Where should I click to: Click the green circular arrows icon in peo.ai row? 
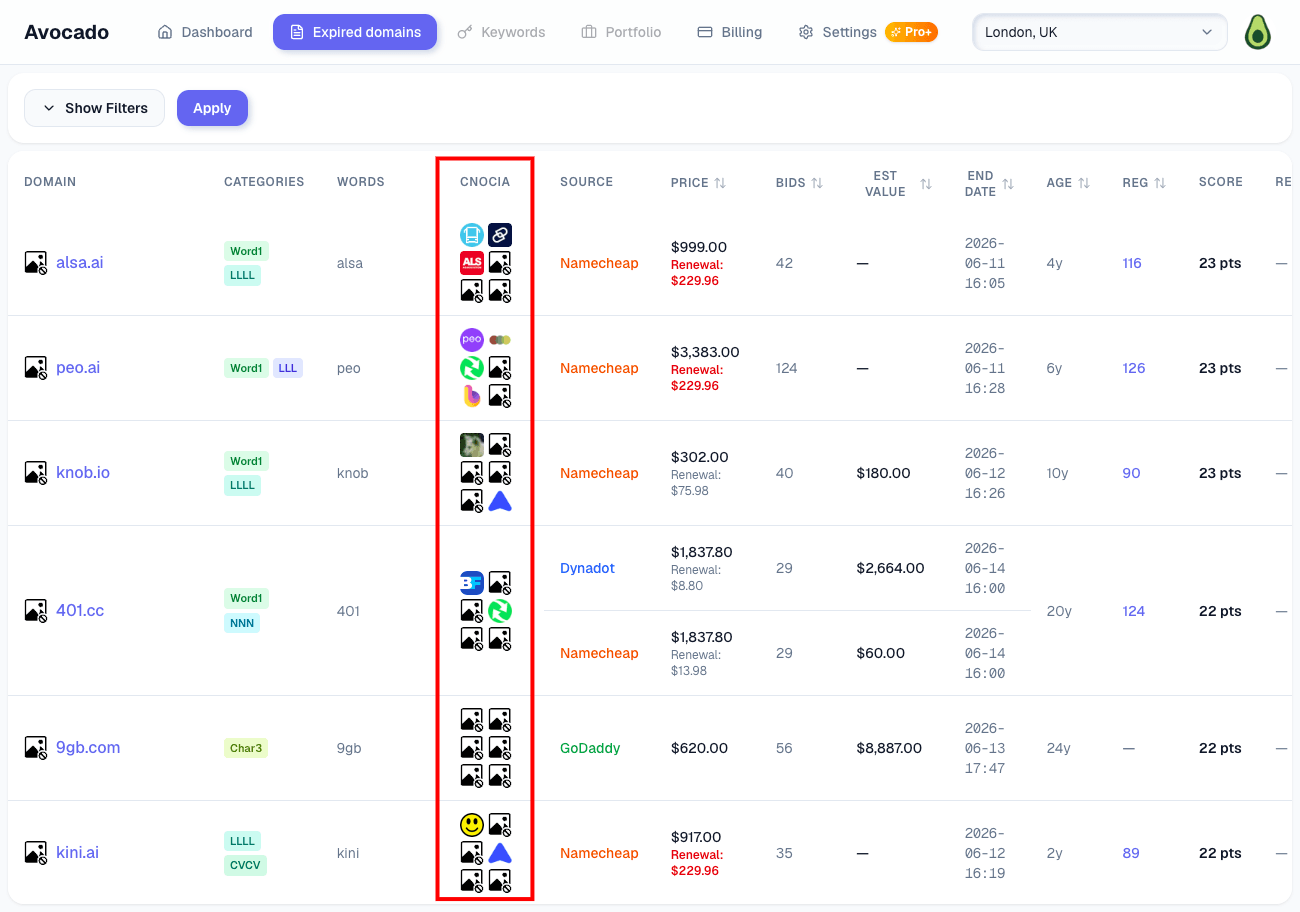pyautogui.click(x=472, y=368)
